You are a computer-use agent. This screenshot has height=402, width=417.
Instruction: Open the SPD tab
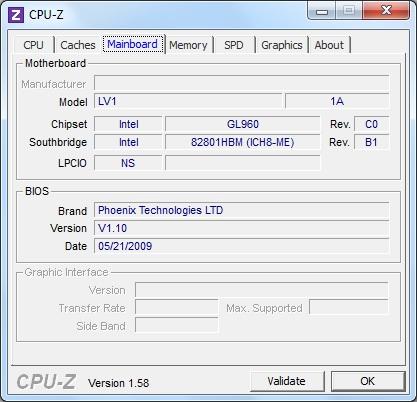pyautogui.click(x=234, y=45)
